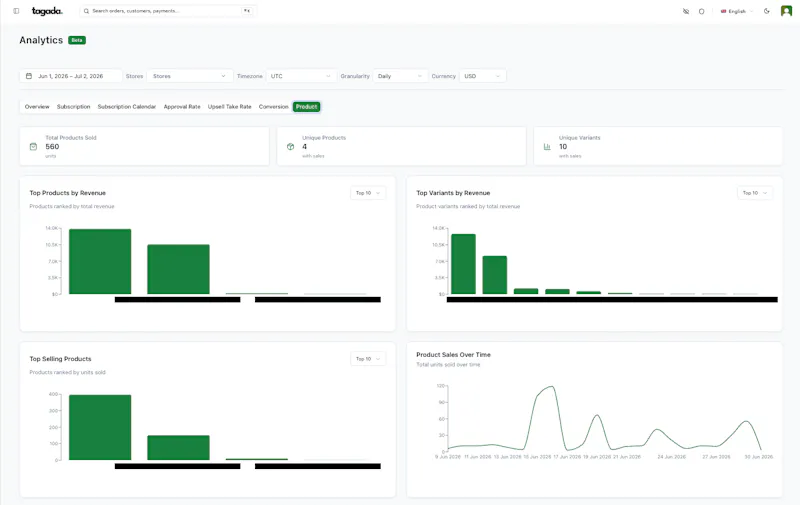This screenshot has width=800, height=505.
Task: Click the Top Products by Revenue title
Action: point(67,193)
